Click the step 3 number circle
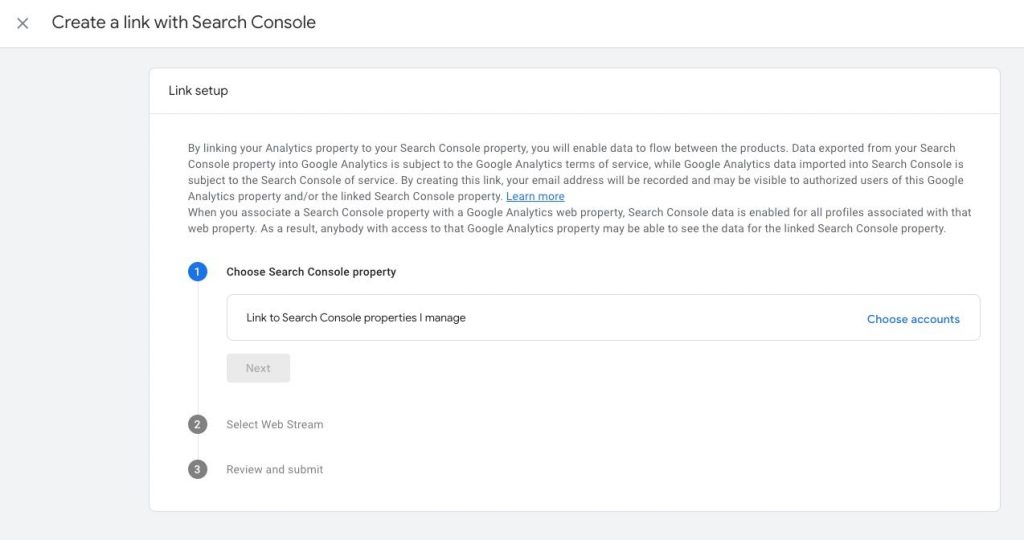 pos(197,469)
